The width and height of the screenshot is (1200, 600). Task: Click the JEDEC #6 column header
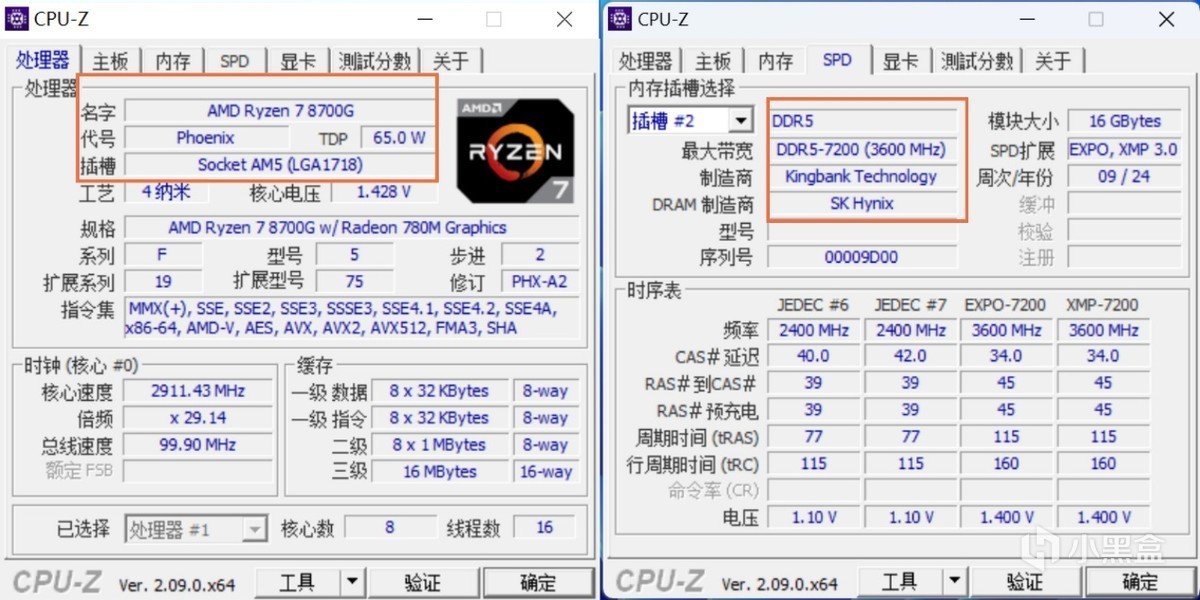812,305
